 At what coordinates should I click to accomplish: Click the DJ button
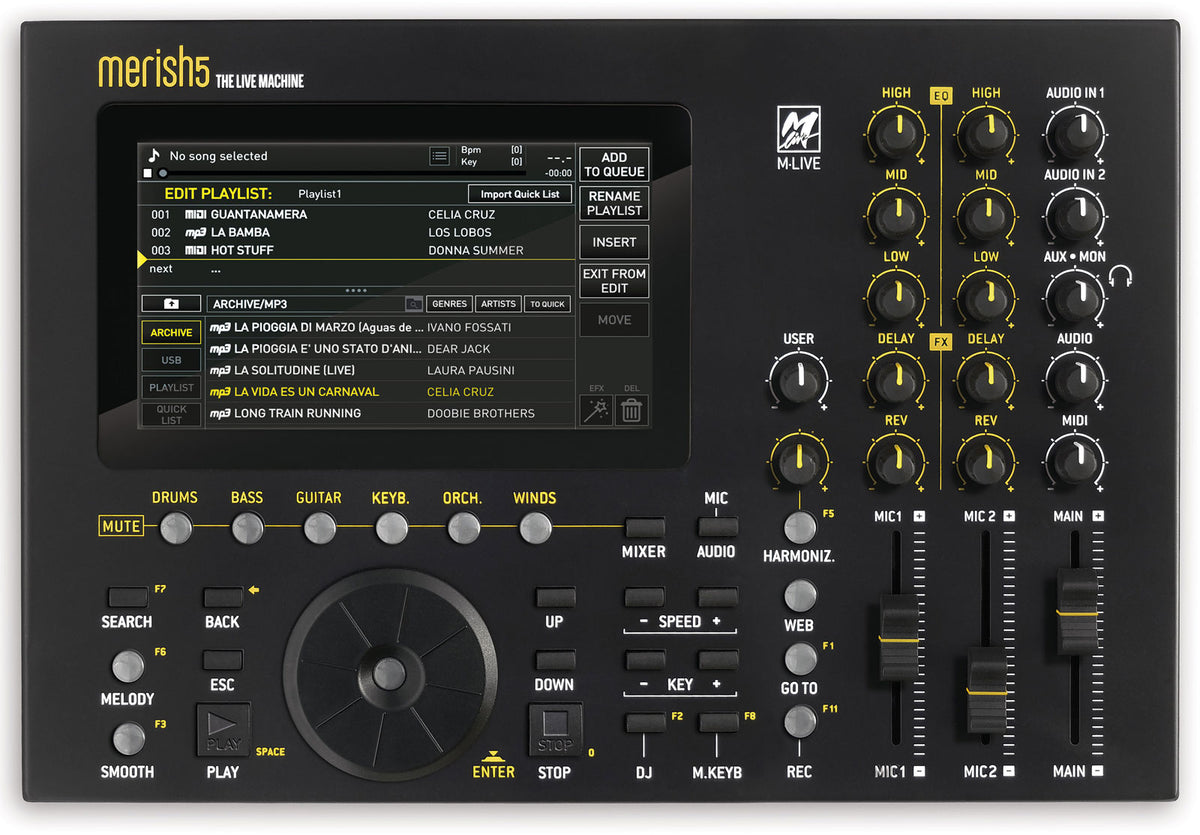pos(644,722)
